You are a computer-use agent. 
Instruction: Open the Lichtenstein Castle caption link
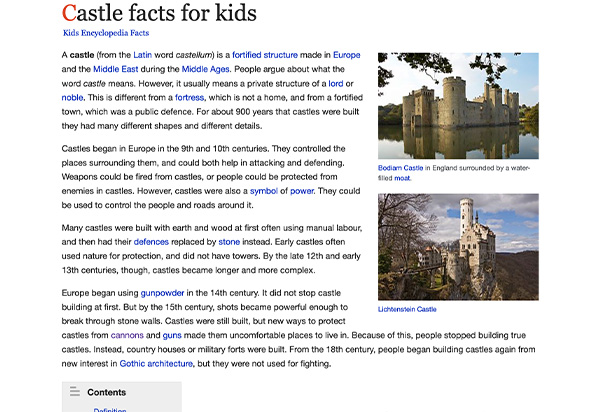pos(407,309)
